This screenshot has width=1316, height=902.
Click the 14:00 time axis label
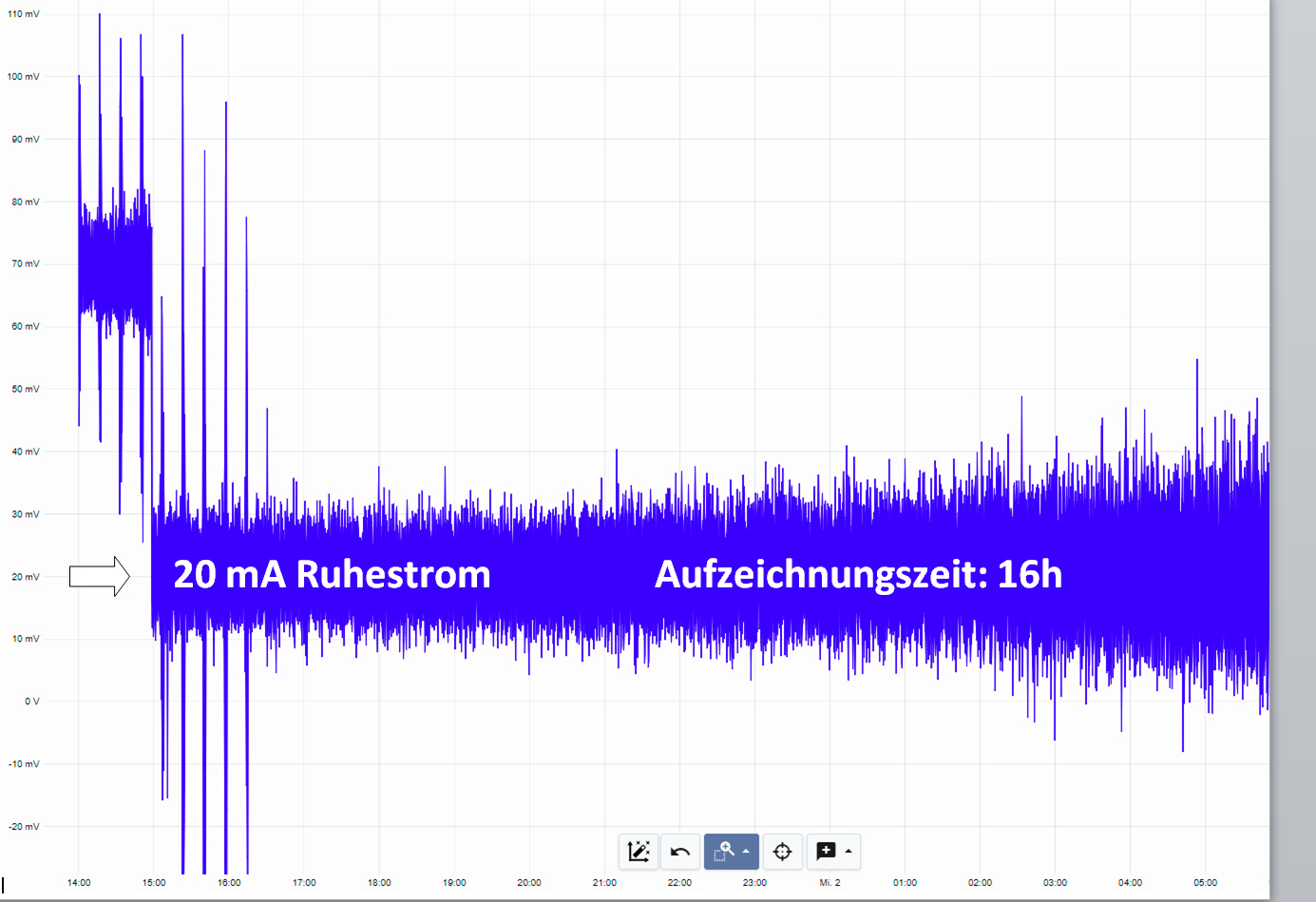[x=79, y=882]
